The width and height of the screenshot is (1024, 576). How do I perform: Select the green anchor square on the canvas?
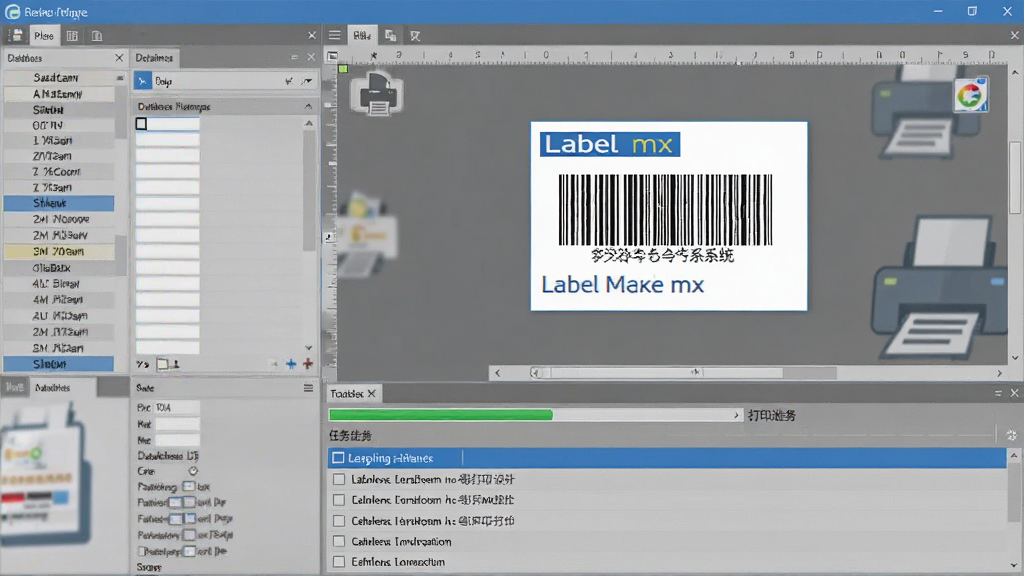(x=343, y=69)
